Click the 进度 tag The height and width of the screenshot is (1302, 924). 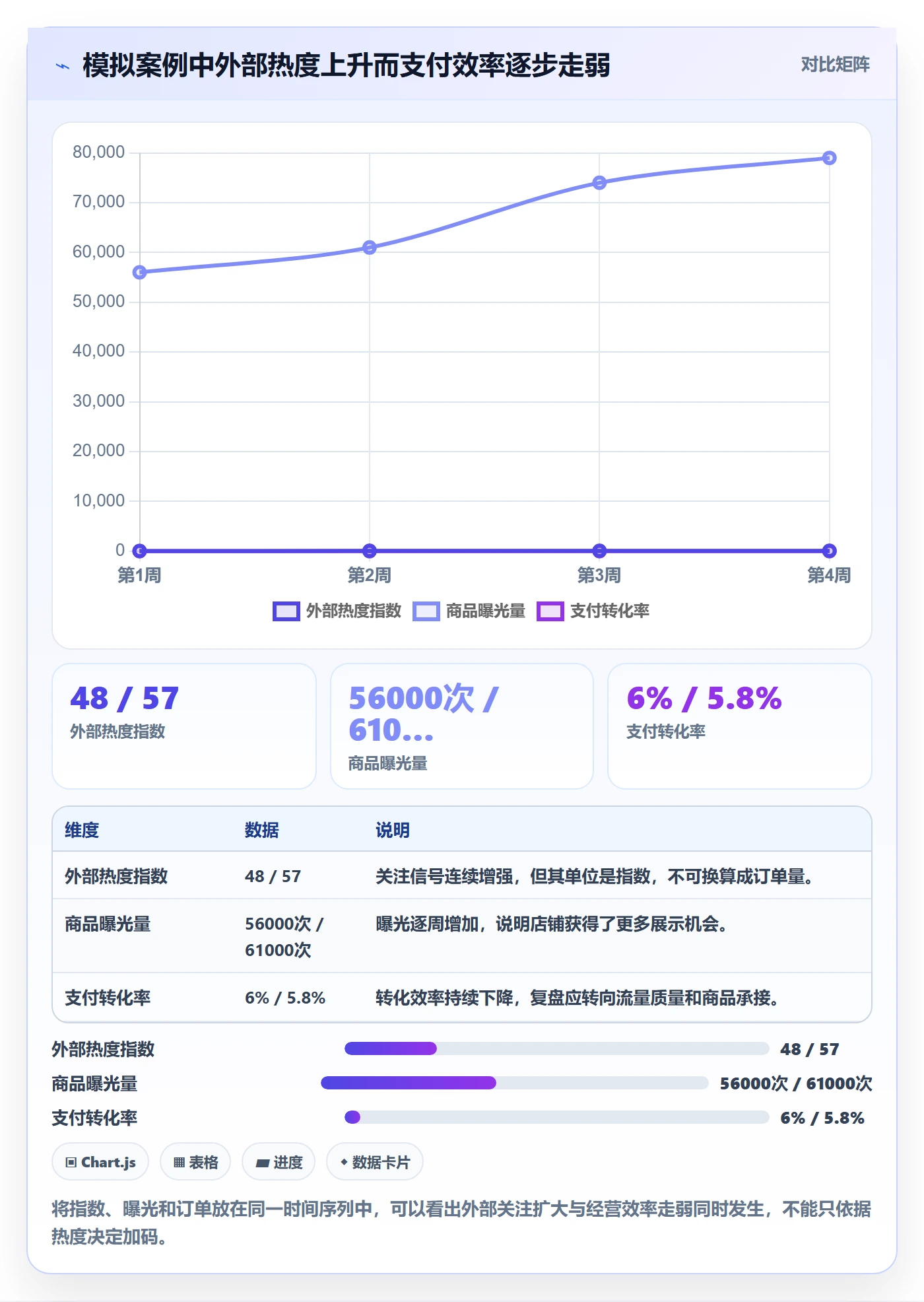click(x=279, y=1162)
